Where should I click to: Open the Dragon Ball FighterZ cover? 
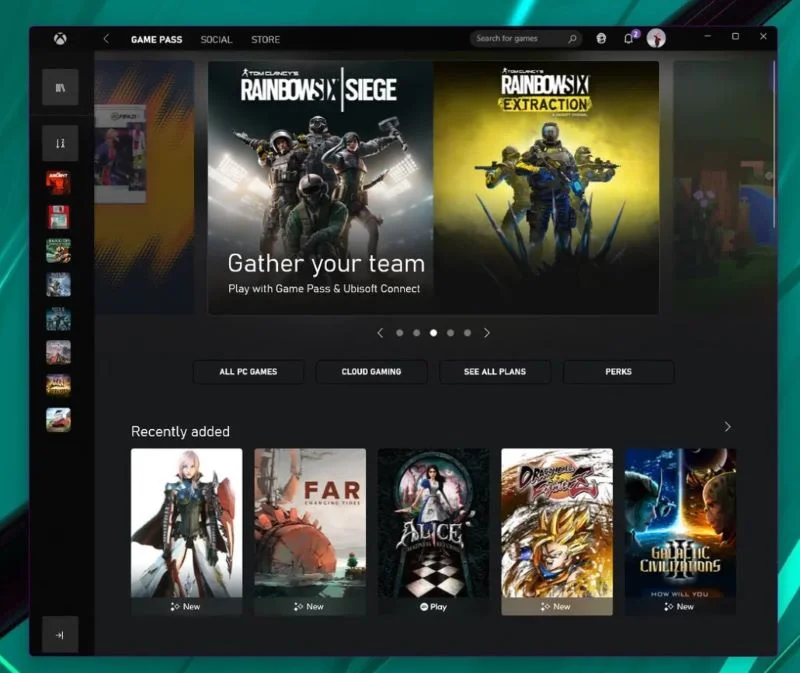click(557, 523)
